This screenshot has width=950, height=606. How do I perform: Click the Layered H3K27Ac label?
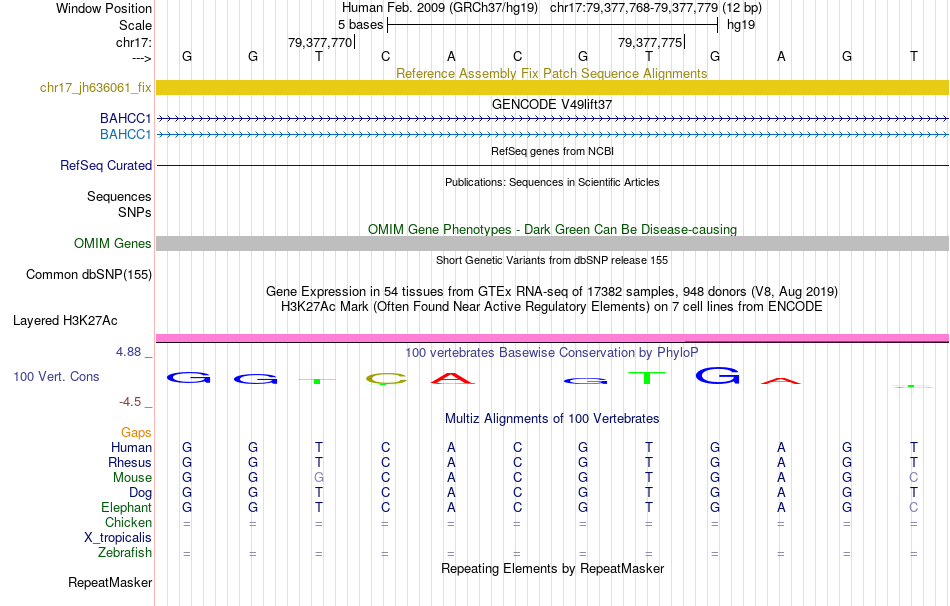pos(65,321)
